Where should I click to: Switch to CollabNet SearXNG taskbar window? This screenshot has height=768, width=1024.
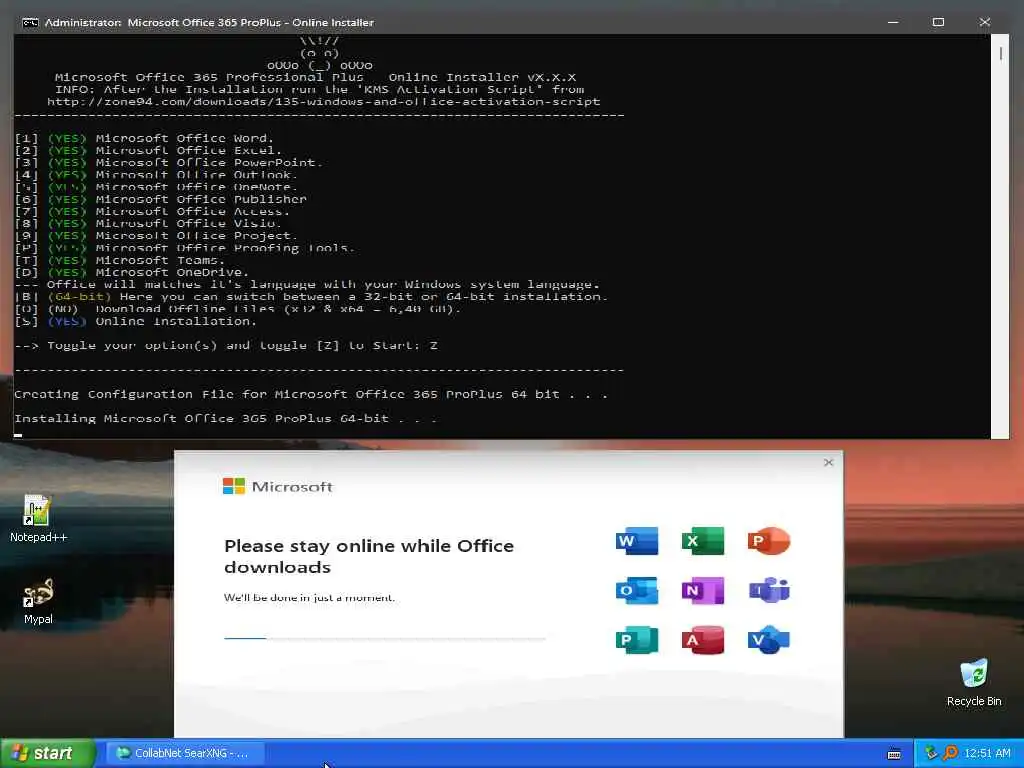click(x=185, y=753)
